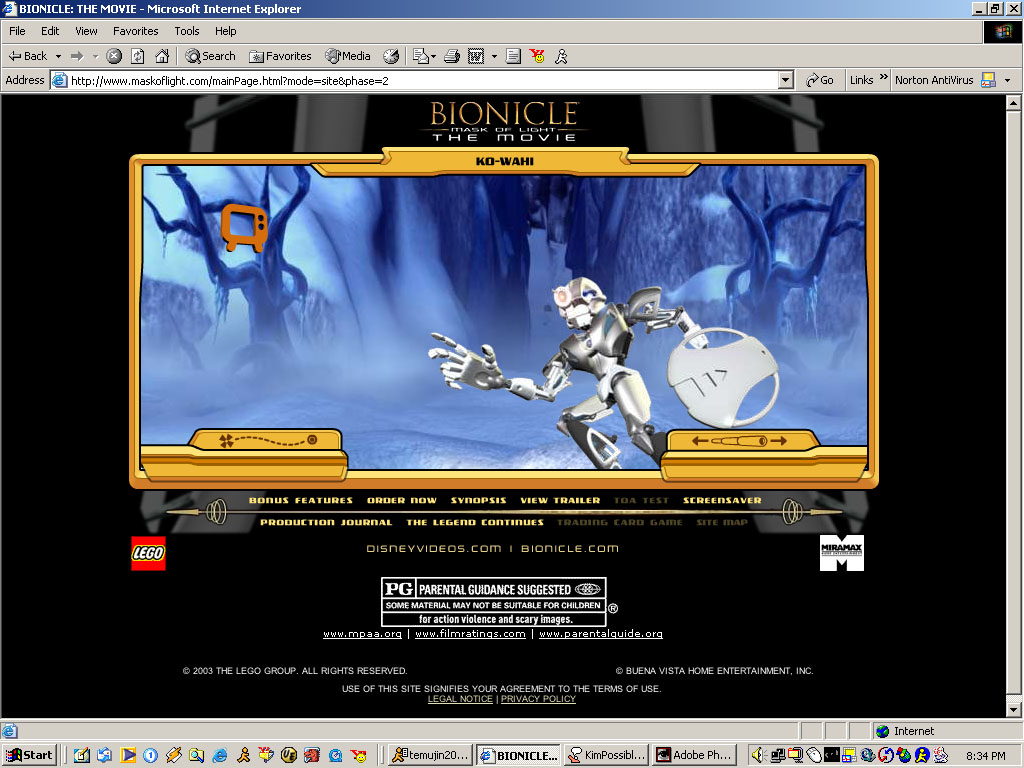The width and height of the screenshot is (1024, 768).
Task: Click the white Kanohi mask shield object
Action: (722, 378)
